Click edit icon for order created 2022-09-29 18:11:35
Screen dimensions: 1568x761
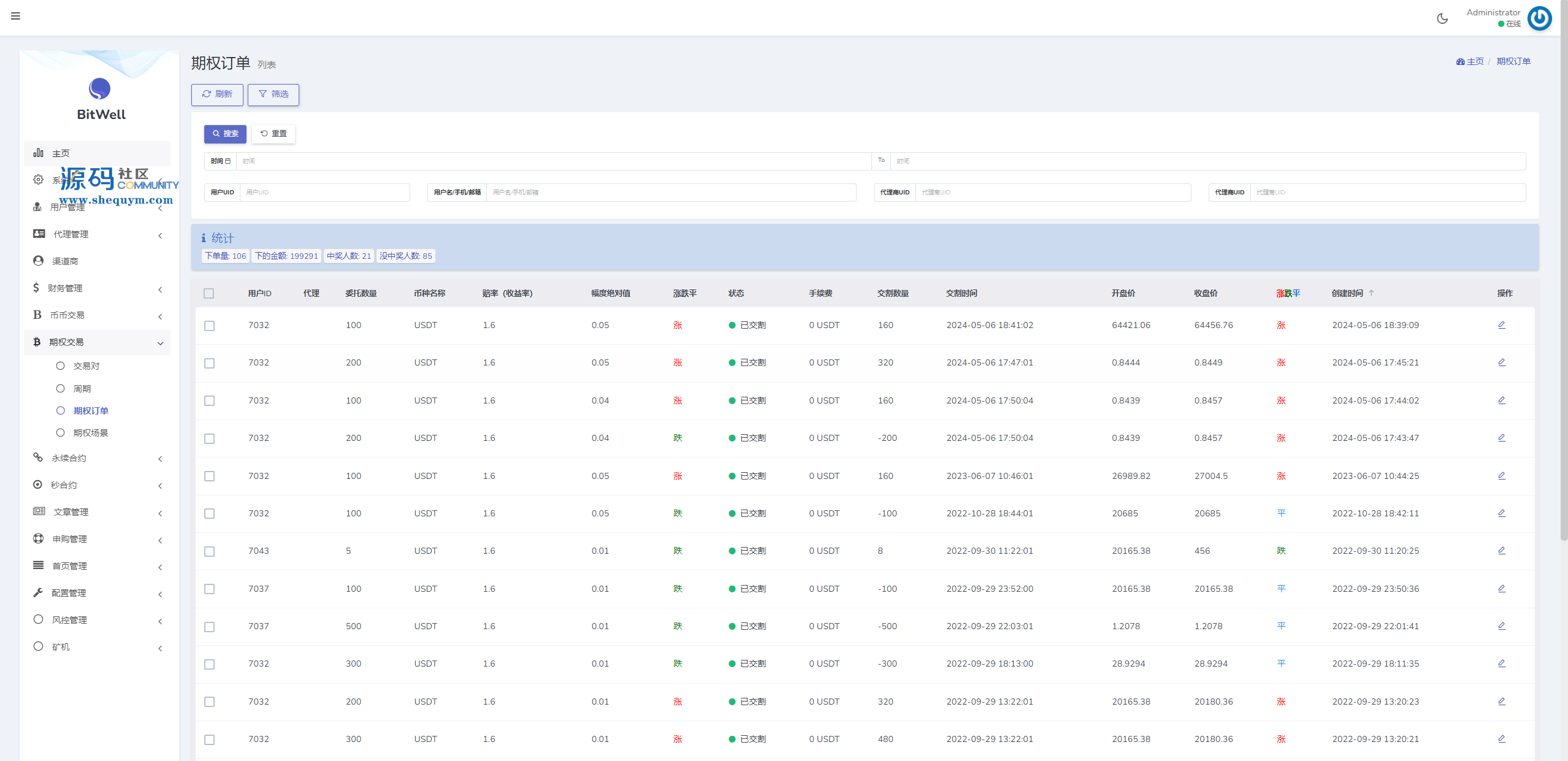tap(1502, 663)
